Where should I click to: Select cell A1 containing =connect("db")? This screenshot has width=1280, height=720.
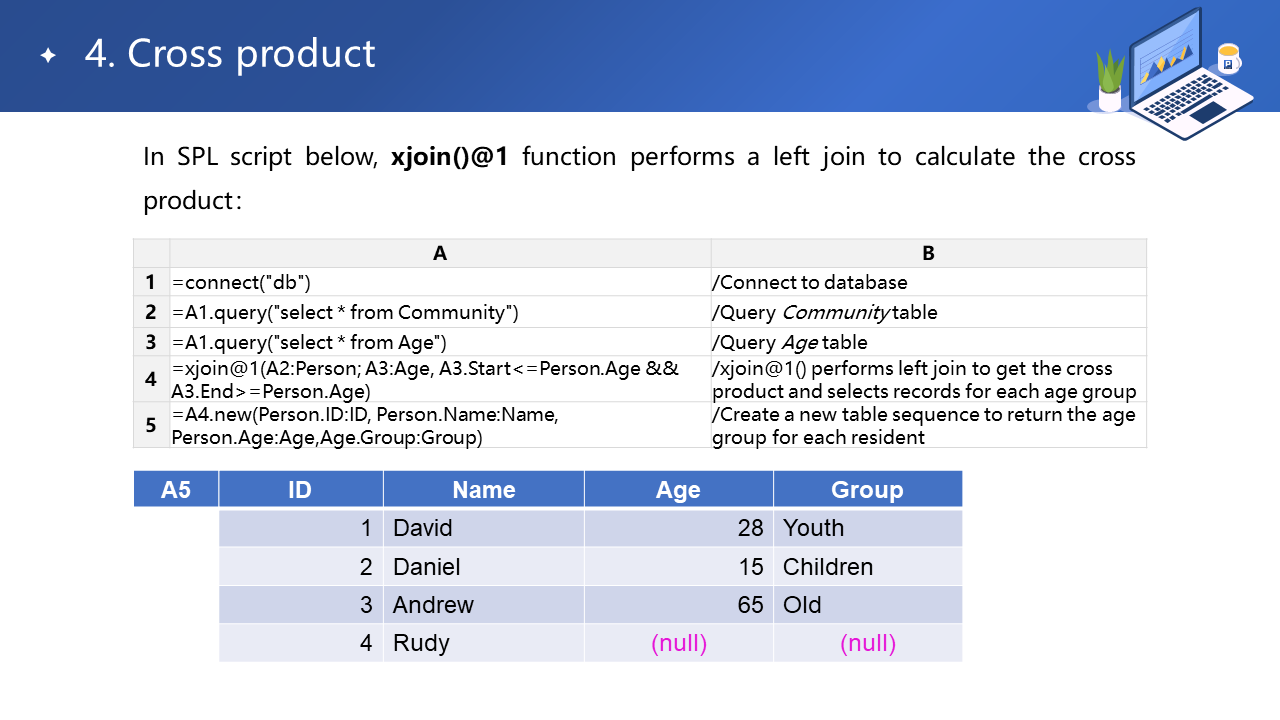(x=440, y=282)
